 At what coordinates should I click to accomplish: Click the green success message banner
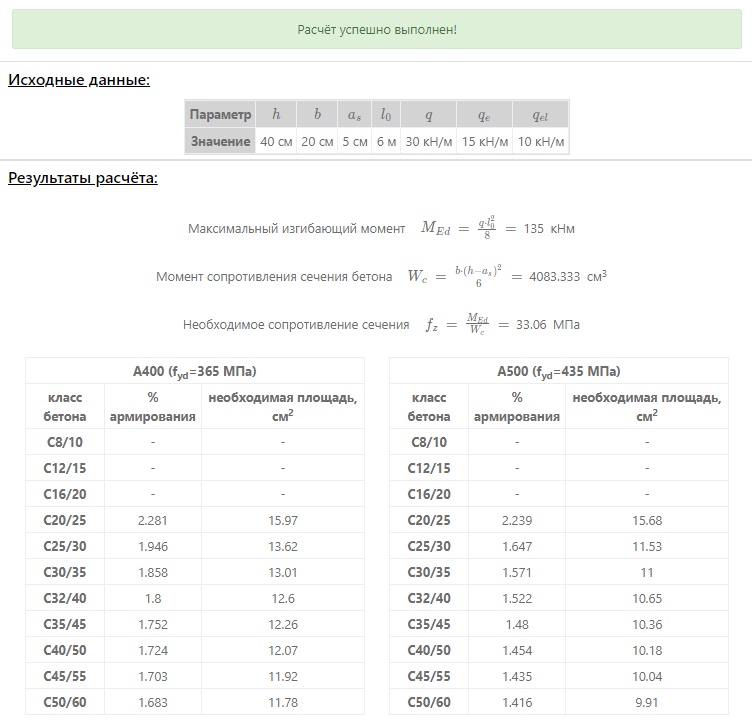coord(376,29)
